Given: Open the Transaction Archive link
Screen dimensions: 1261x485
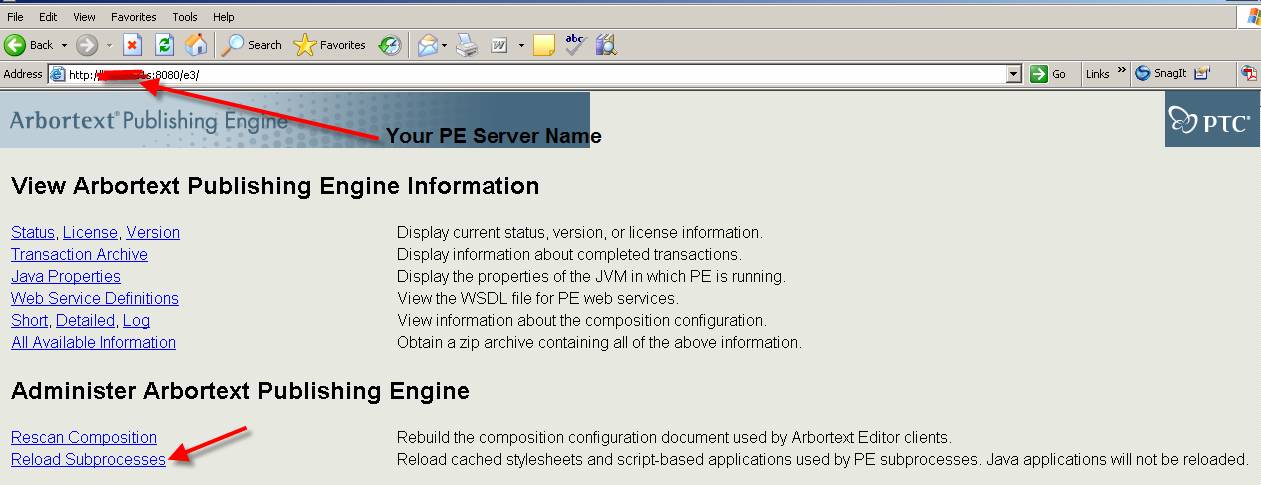Looking at the screenshot, I should (x=79, y=255).
